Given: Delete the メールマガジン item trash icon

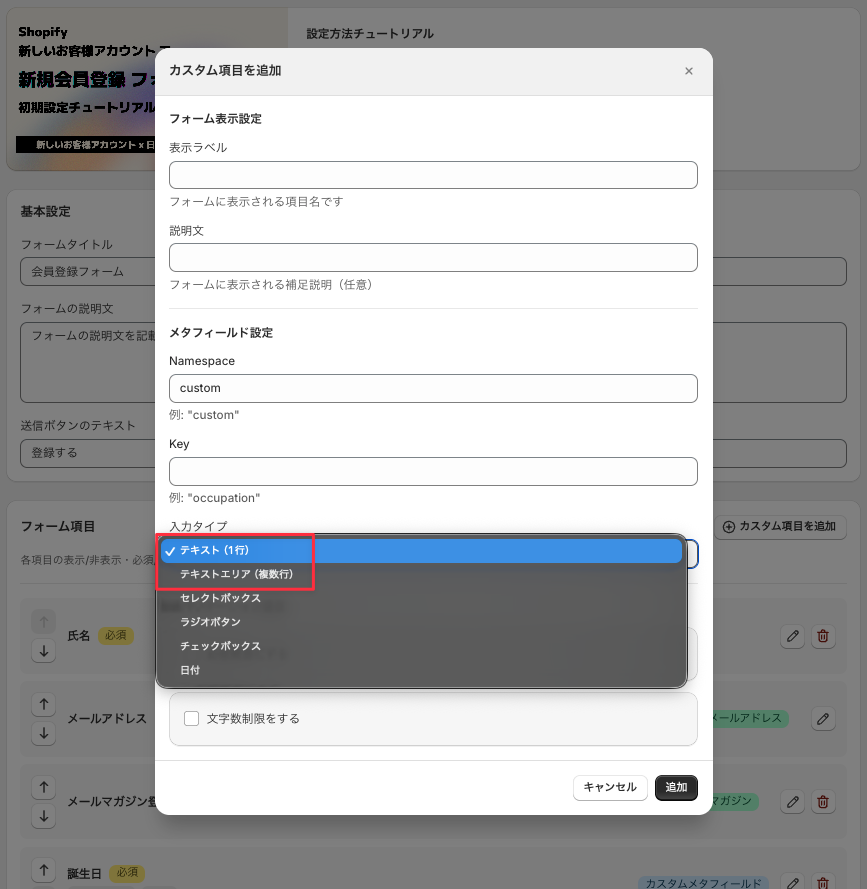Looking at the screenshot, I should coord(823,802).
